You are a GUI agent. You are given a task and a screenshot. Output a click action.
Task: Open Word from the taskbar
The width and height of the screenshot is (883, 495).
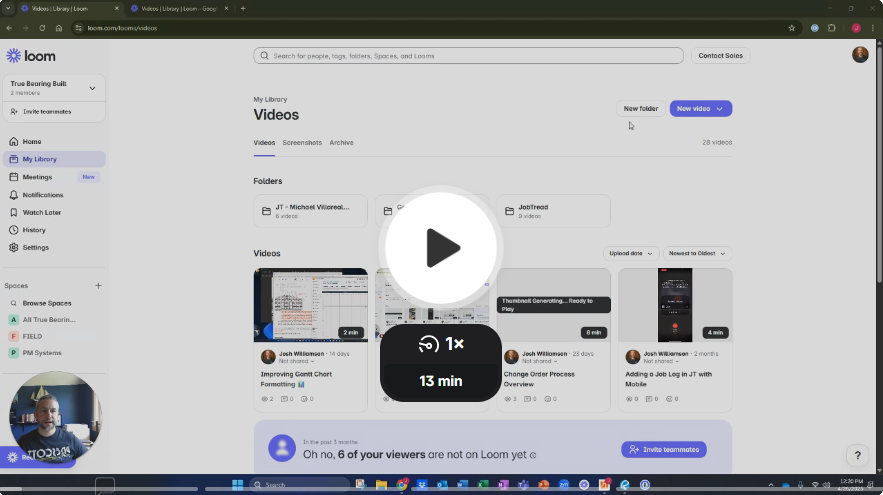tap(462, 485)
